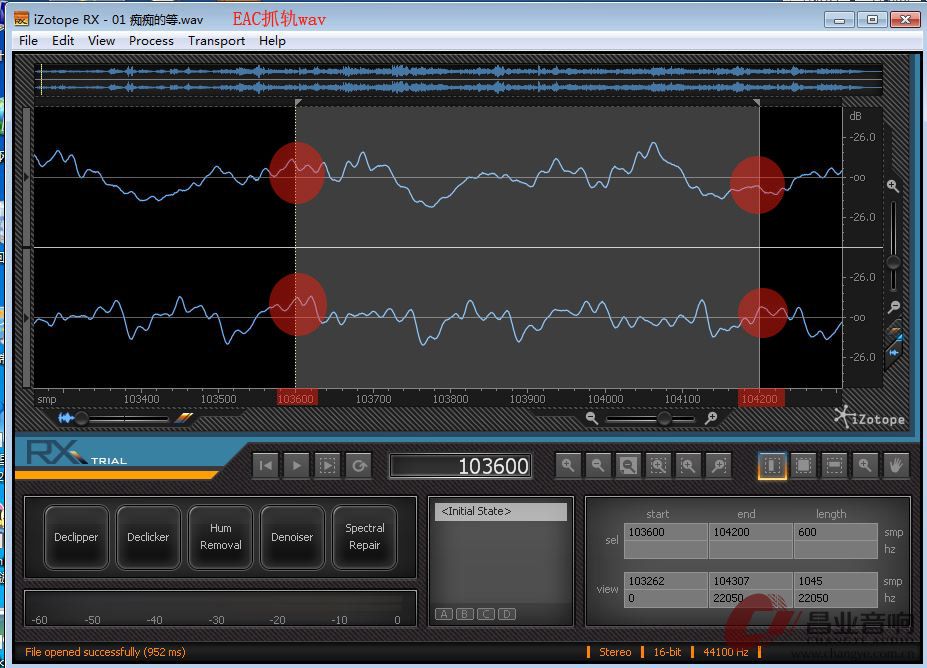
Task: Click the view start field 103262
Action: point(666,581)
